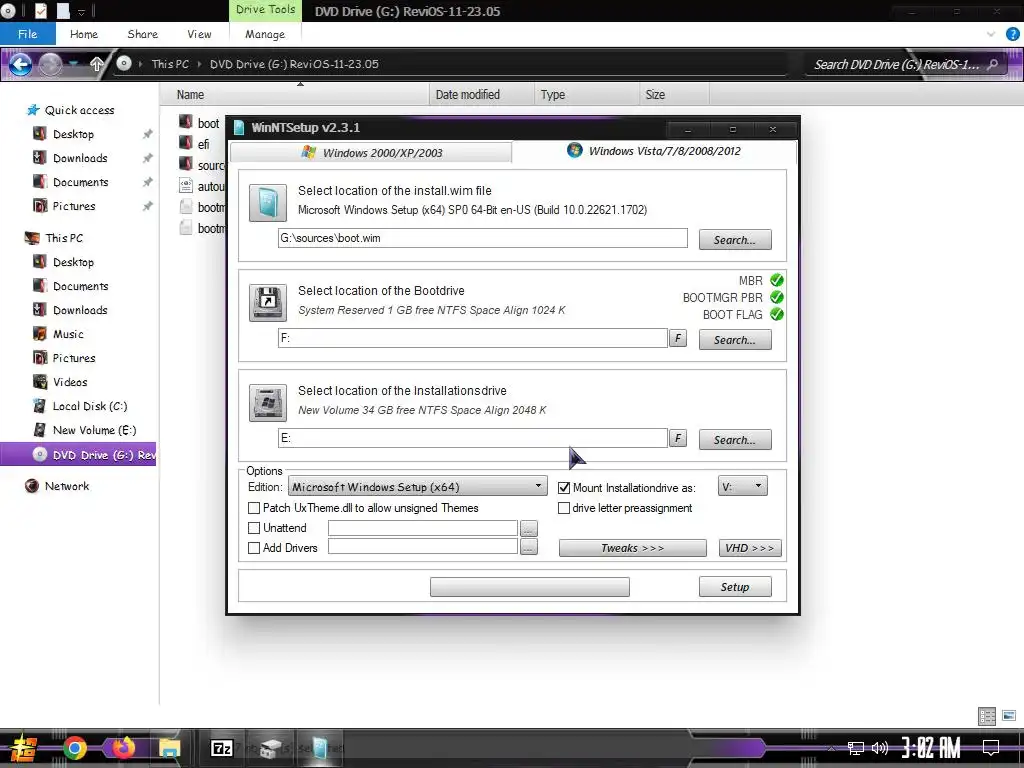Open Google Chrome from the taskbar
The width and height of the screenshot is (1024, 768).
(x=74, y=748)
